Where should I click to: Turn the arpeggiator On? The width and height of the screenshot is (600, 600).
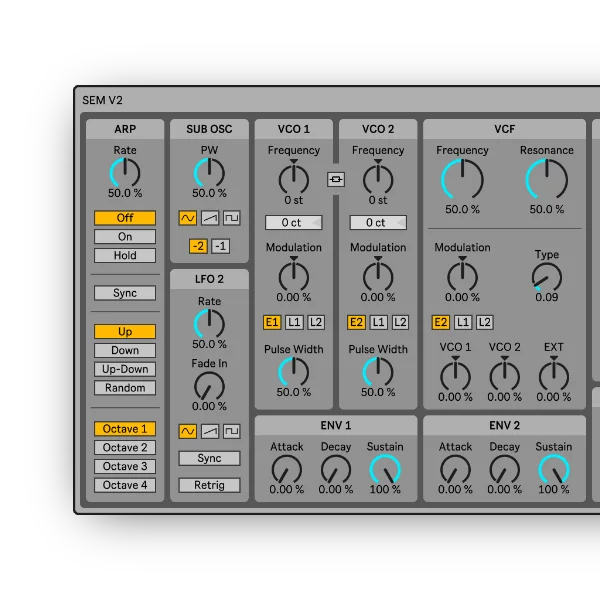[x=125, y=236]
